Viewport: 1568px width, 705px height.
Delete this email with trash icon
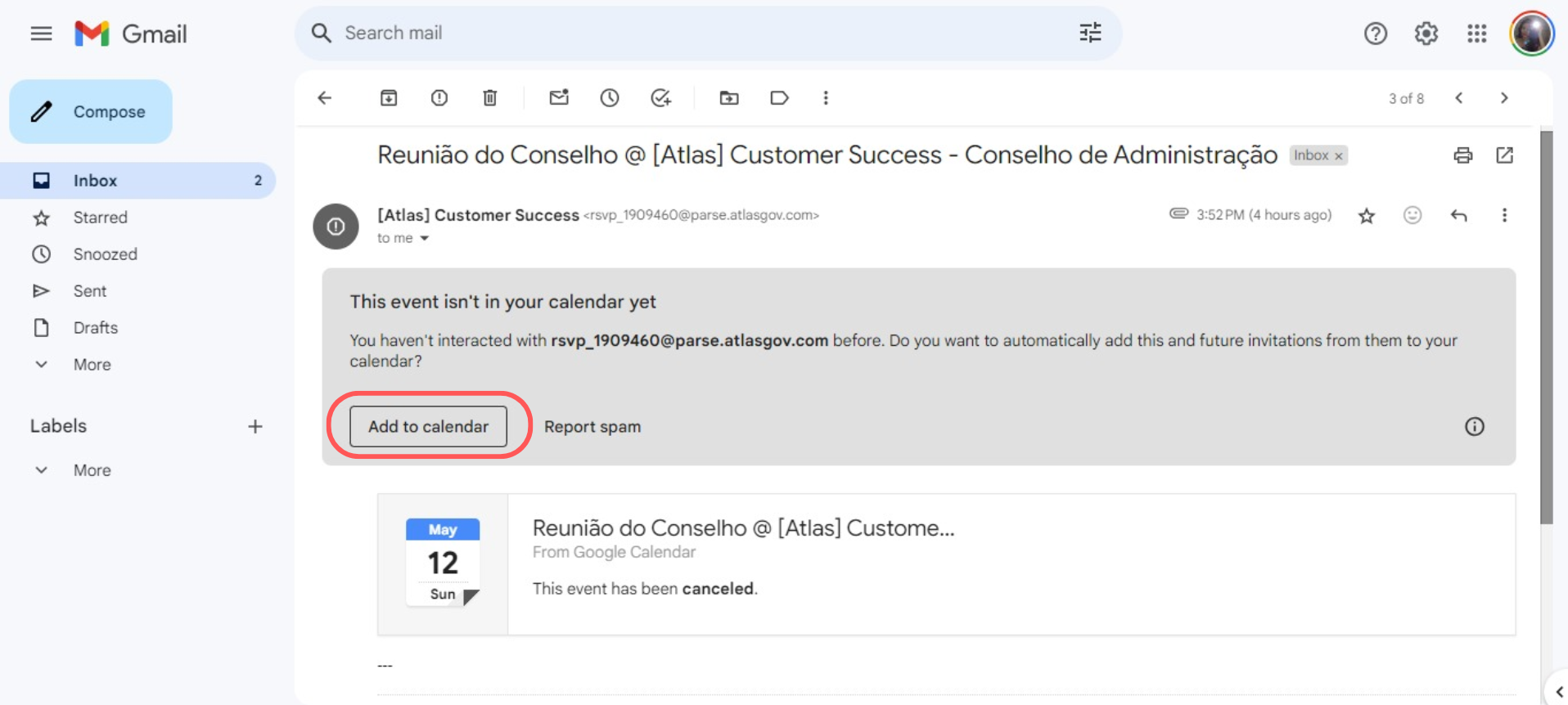coord(490,98)
